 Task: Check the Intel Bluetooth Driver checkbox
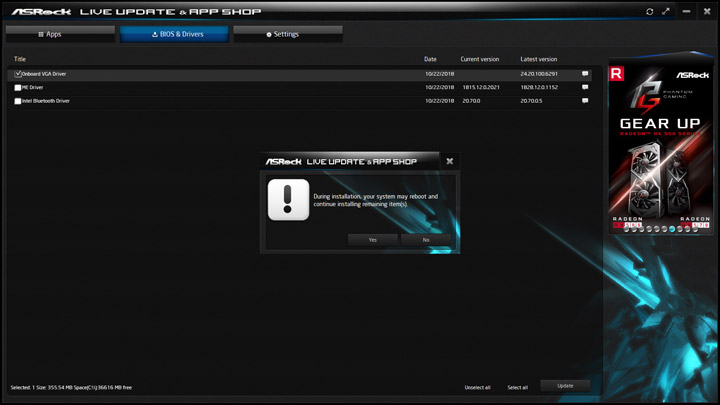pyautogui.click(x=18, y=101)
